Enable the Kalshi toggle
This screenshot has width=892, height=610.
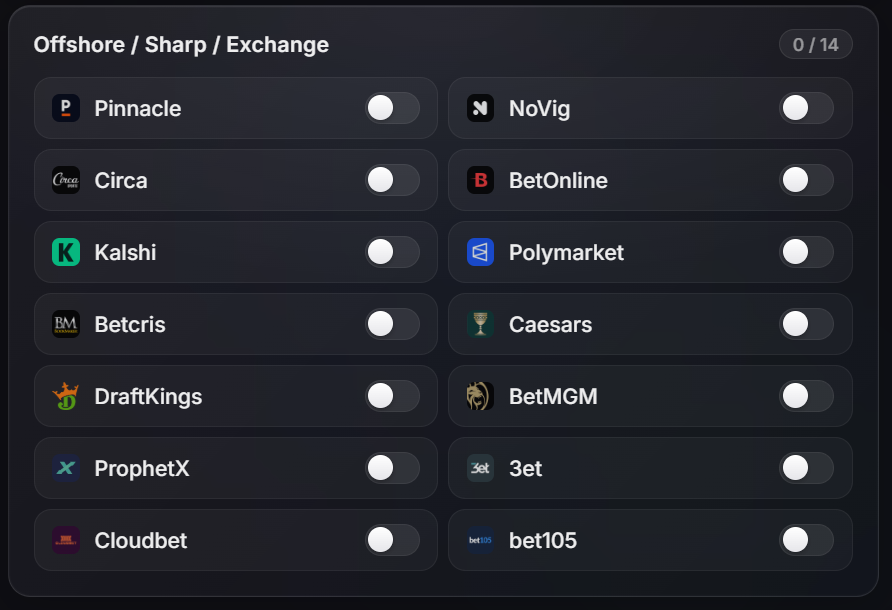pos(392,252)
